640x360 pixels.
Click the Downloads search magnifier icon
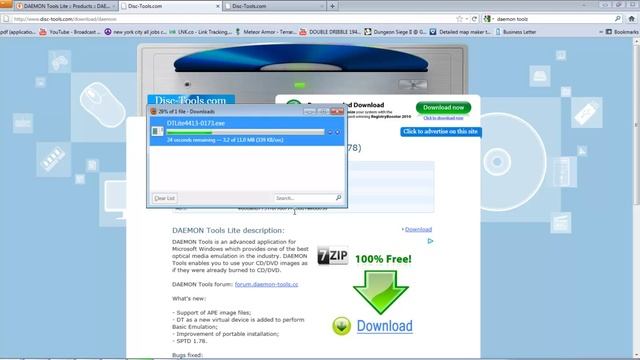click(x=338, y=198)
